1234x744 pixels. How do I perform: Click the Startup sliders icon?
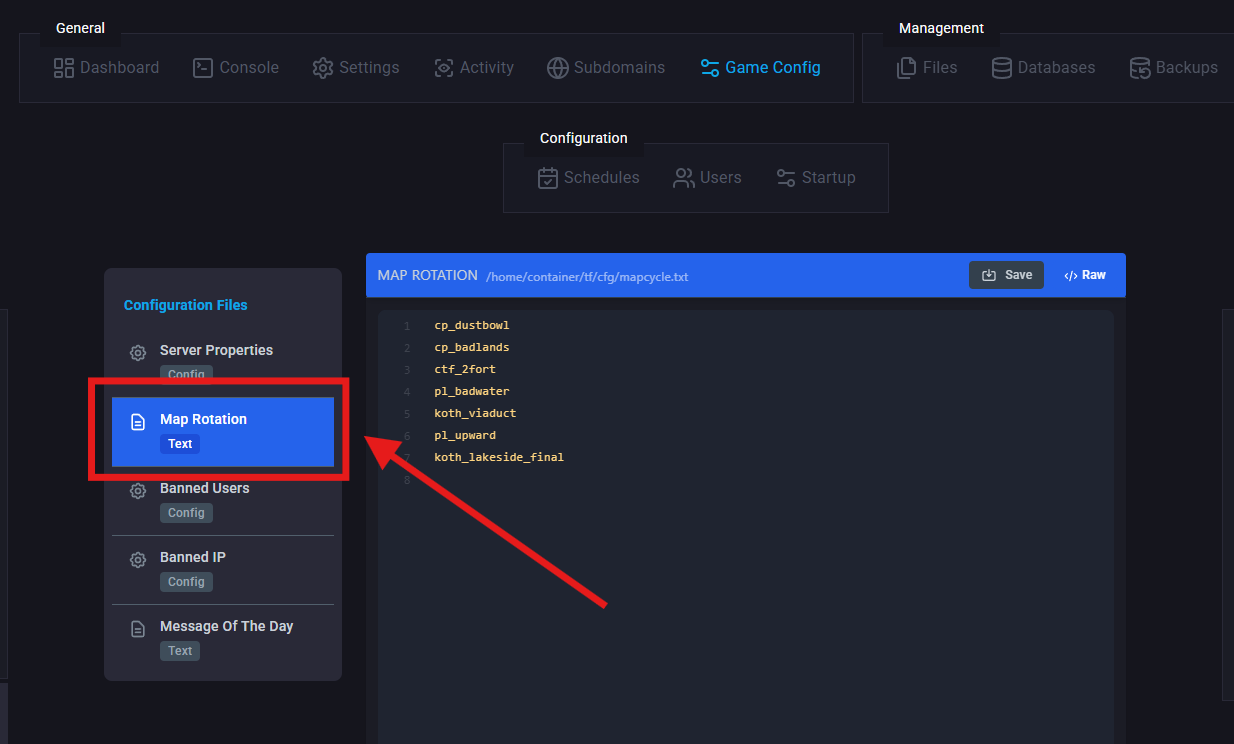tap(786, 178)
